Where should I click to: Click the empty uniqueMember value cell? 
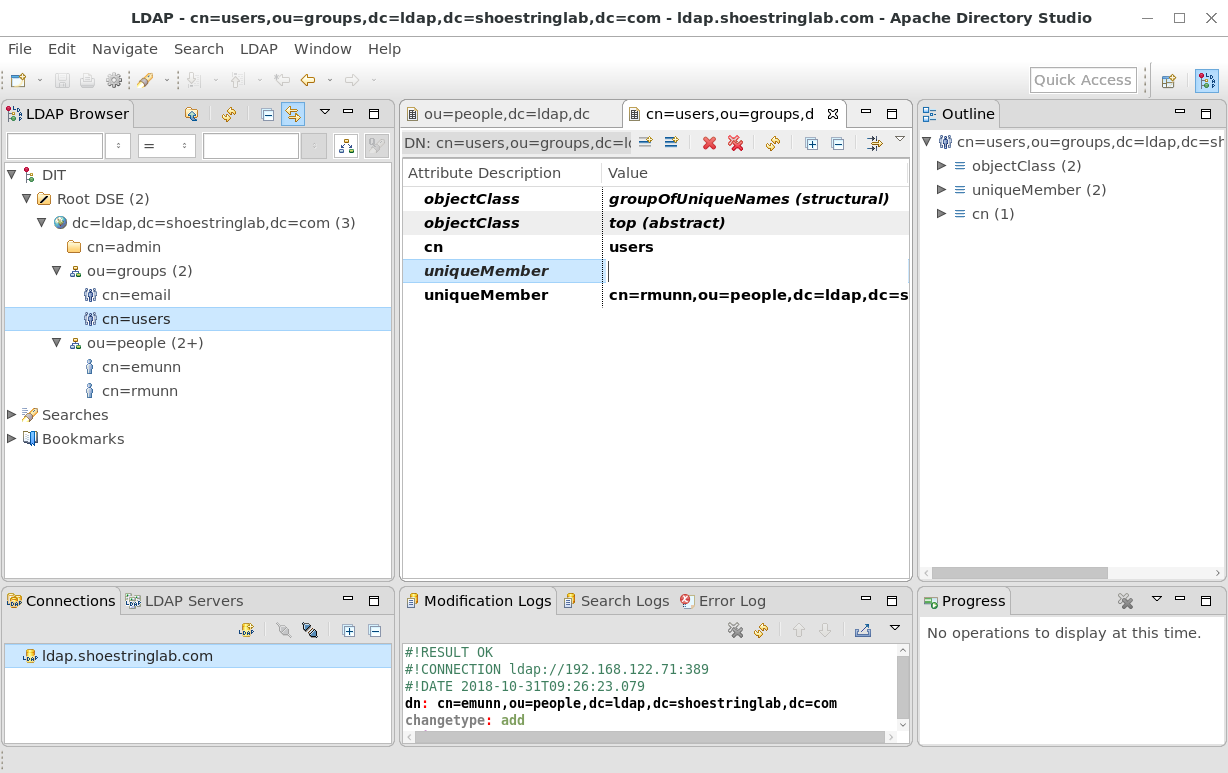[x=757, y=271]
